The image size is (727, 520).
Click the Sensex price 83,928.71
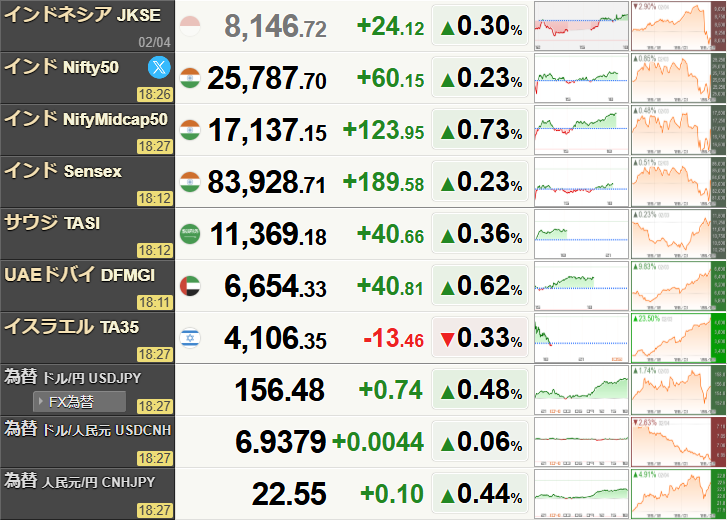267,183
